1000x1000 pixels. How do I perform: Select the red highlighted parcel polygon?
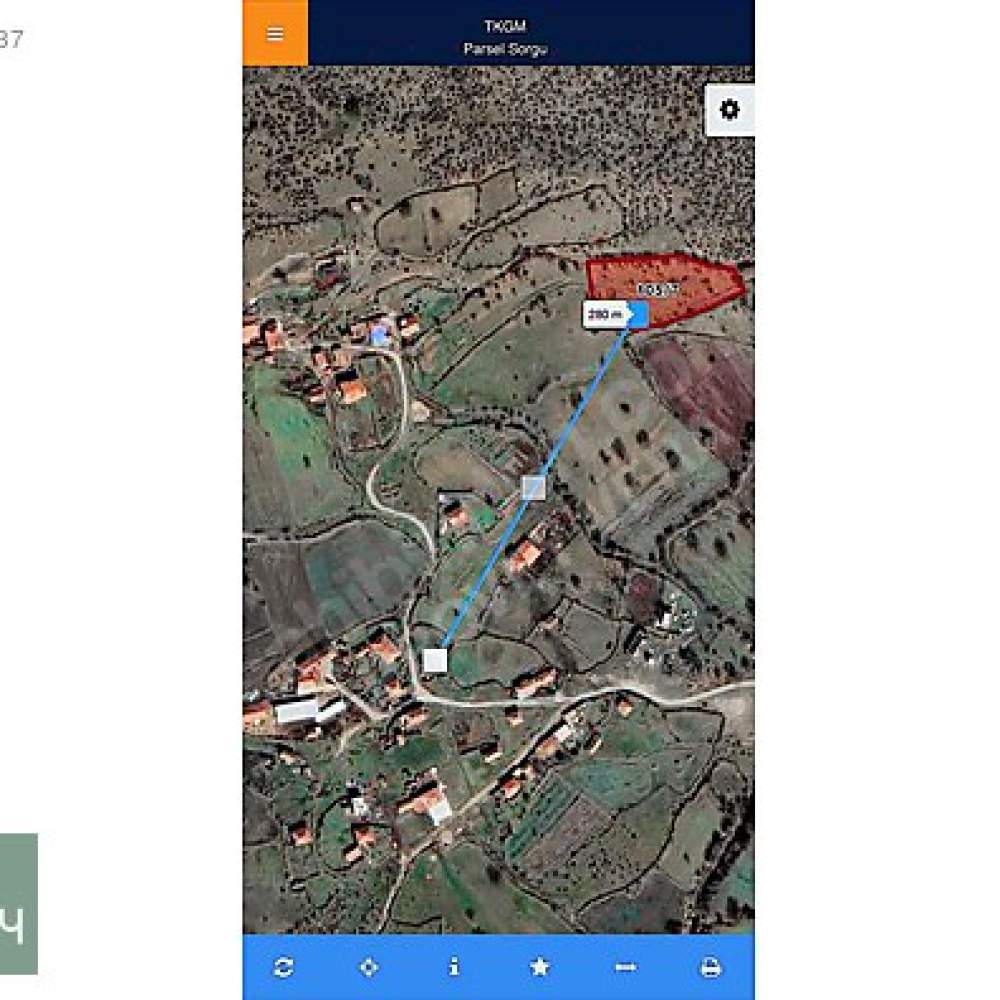[666, 288]
